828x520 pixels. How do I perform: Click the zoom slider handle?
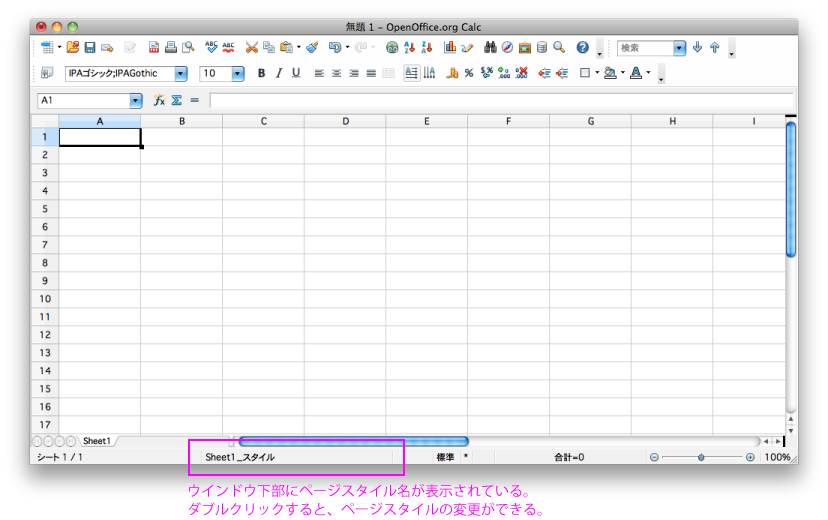(701, 457)
